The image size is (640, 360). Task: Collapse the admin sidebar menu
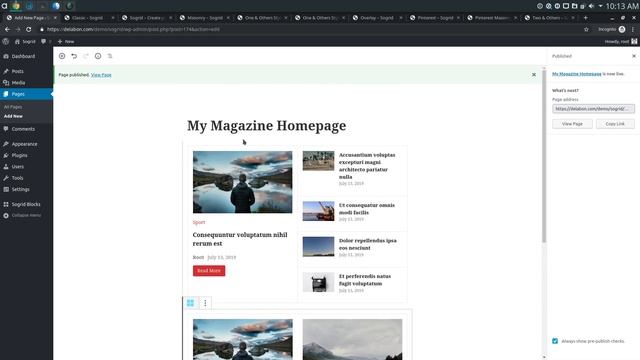26,216
